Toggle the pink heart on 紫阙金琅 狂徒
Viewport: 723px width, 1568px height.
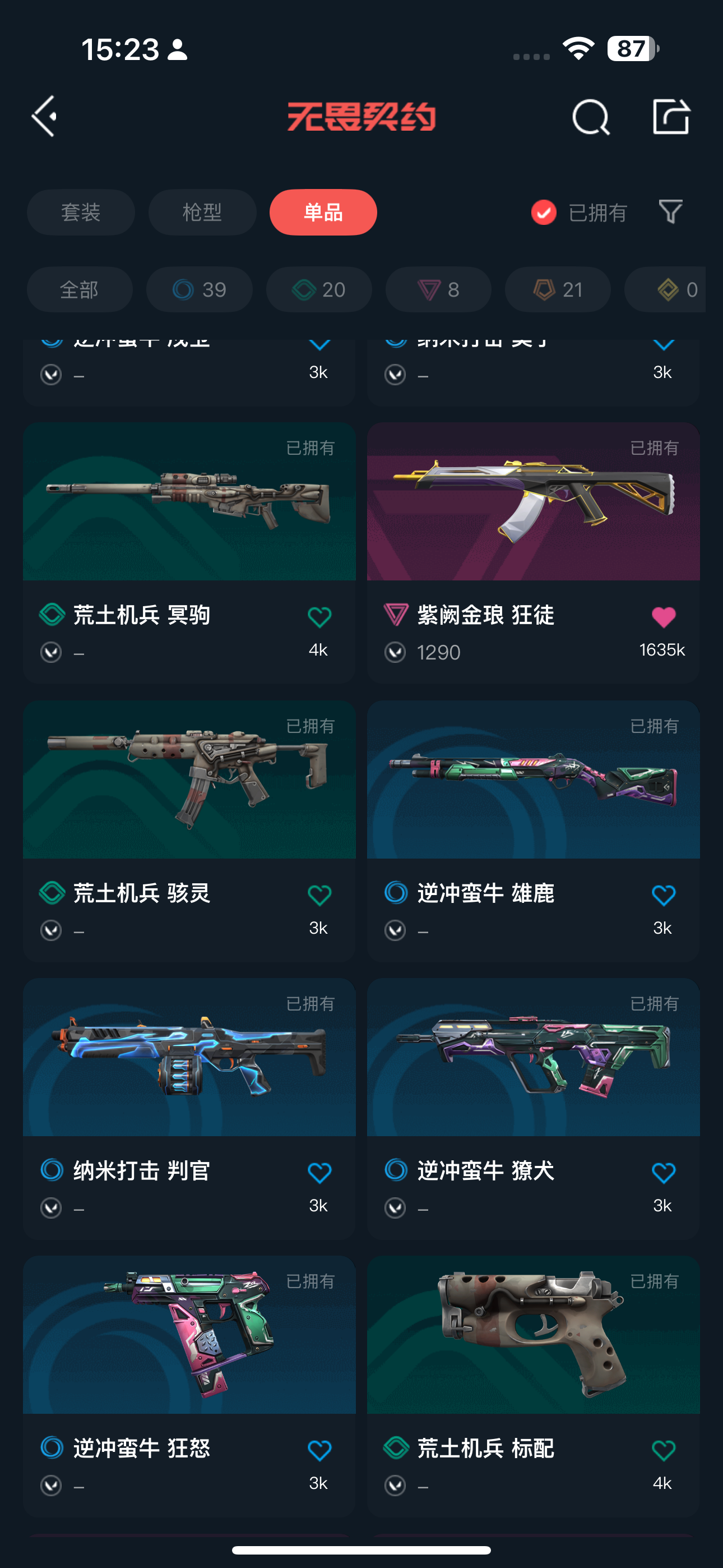664,617
